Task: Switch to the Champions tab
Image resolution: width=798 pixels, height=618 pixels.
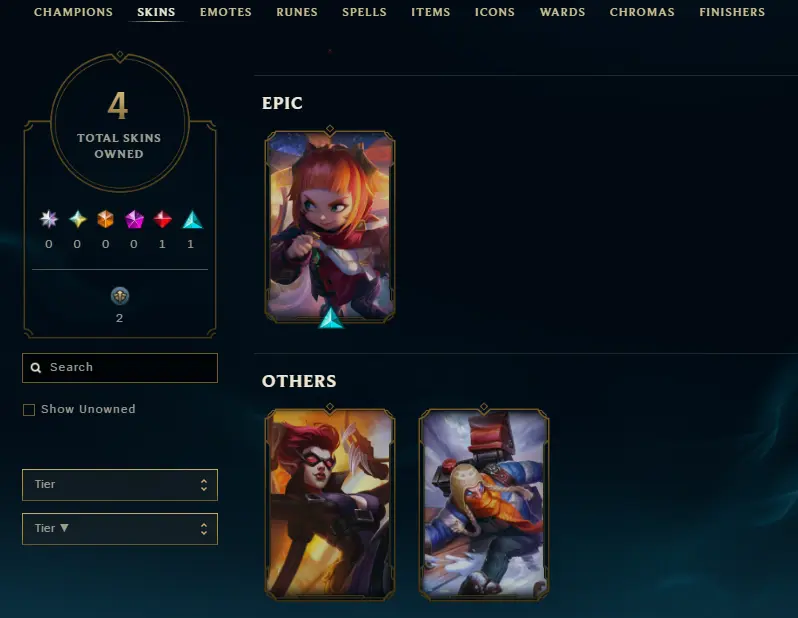Action: (73, 12)
